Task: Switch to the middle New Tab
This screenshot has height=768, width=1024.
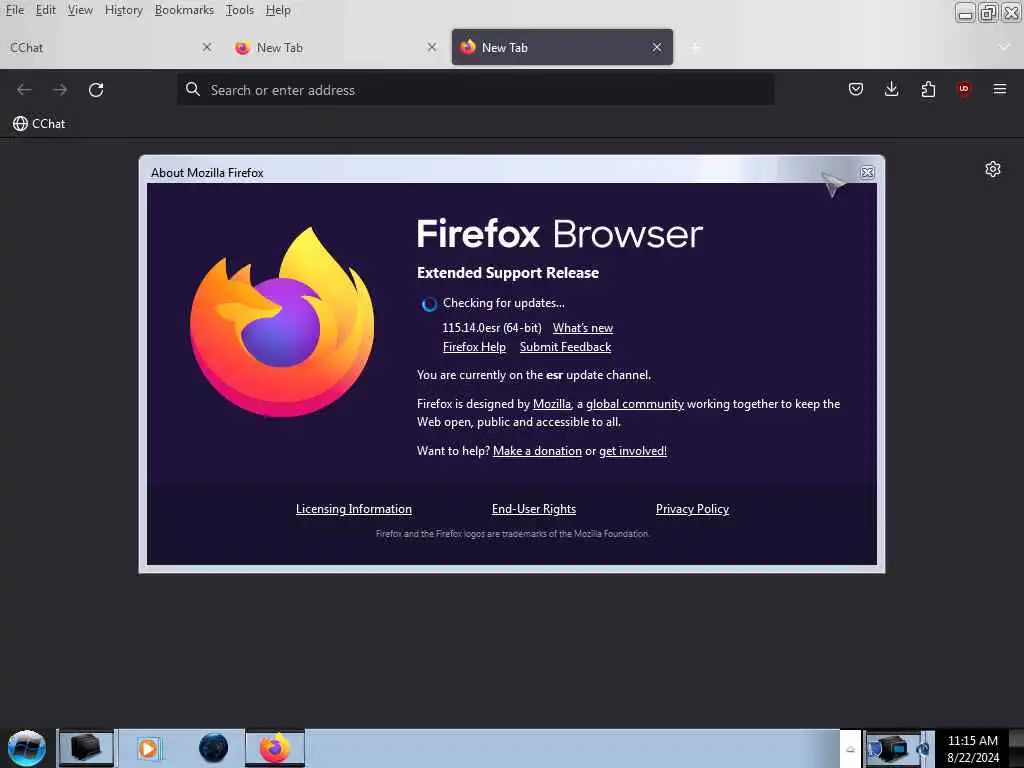Action: (336, 47)
